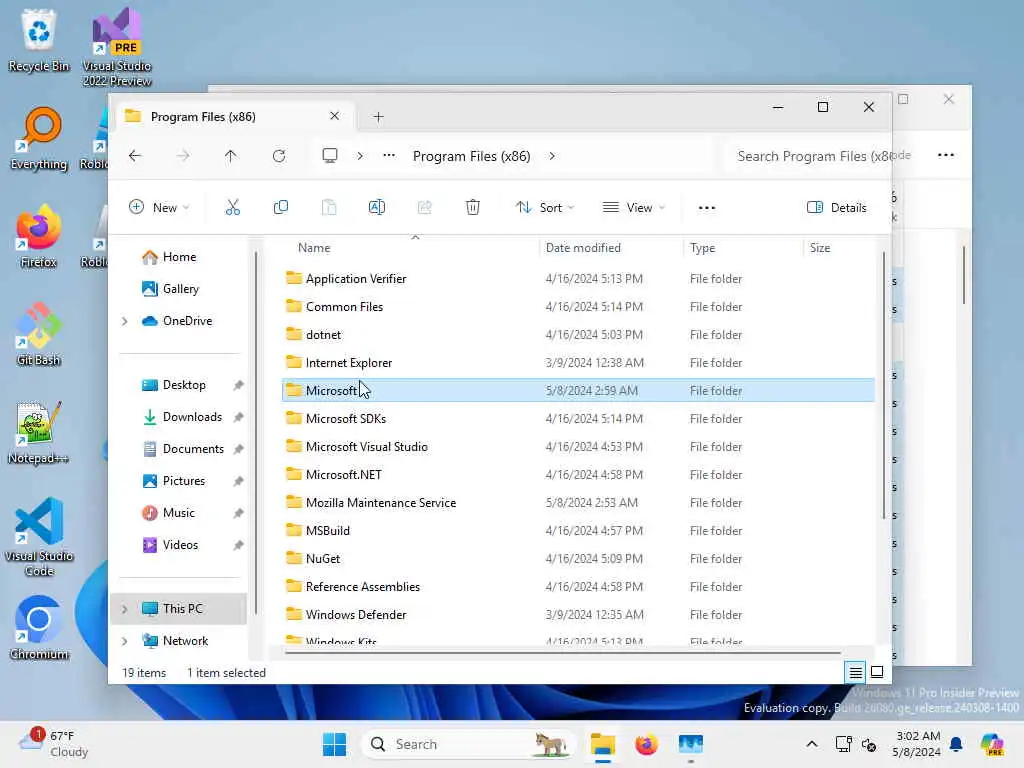
Task: Click the horizontal scrollbar in file list
Action: [563, 652]
